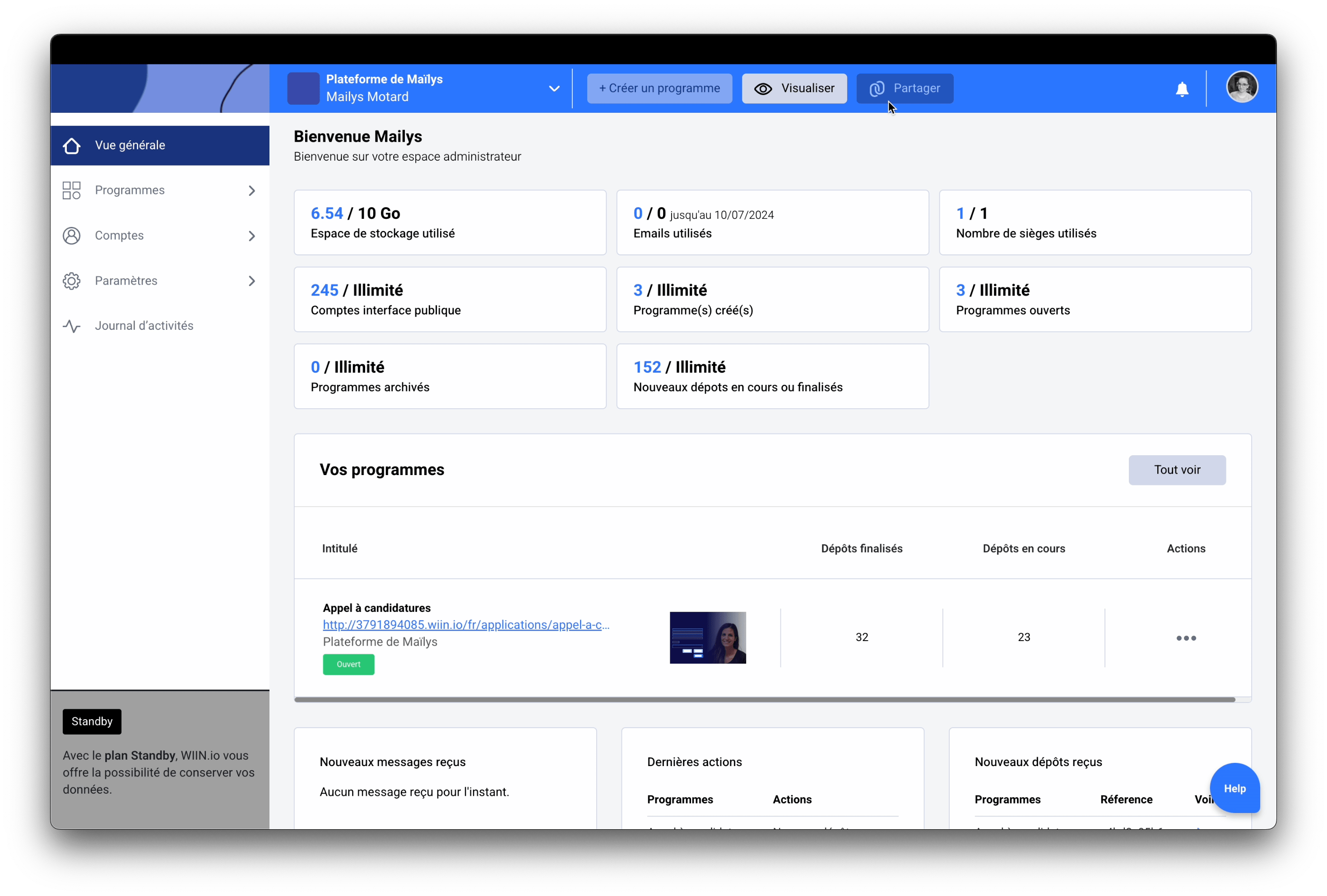
Task: Open the notifications bell
Action: click(1182, 89)
